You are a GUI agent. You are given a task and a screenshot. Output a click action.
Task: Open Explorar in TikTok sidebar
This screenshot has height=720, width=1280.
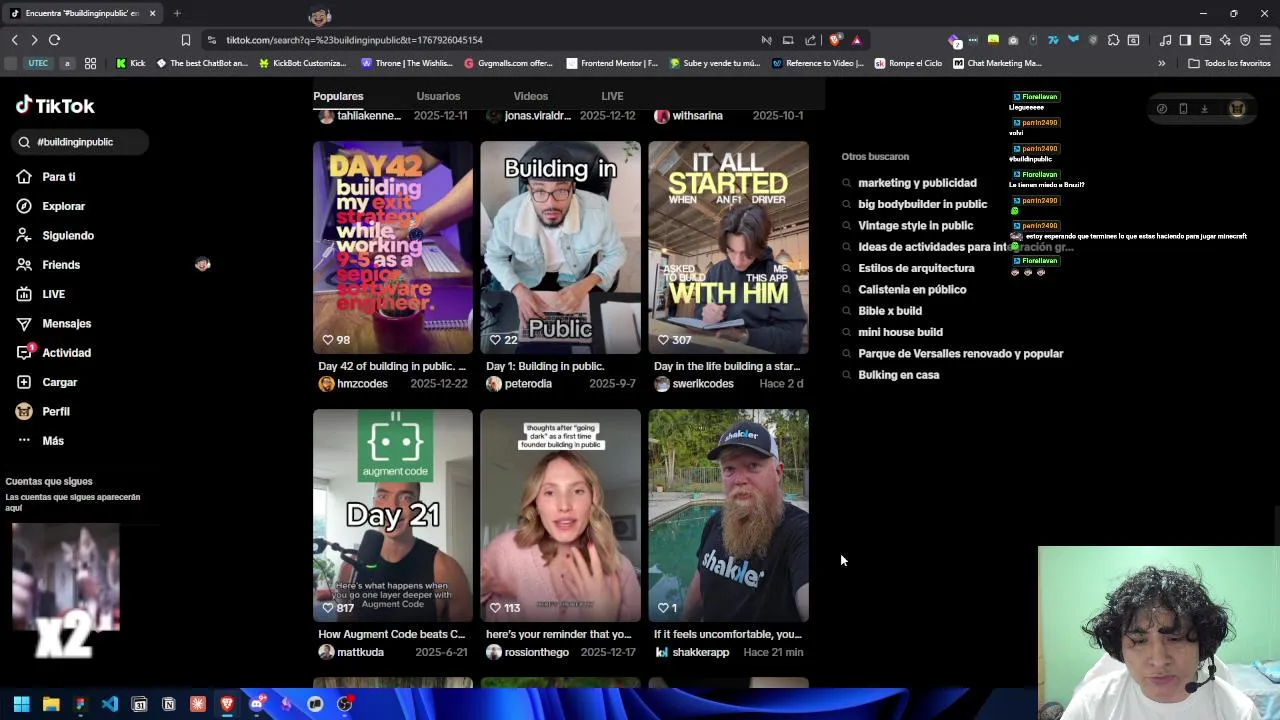click(x=51, y=206)
